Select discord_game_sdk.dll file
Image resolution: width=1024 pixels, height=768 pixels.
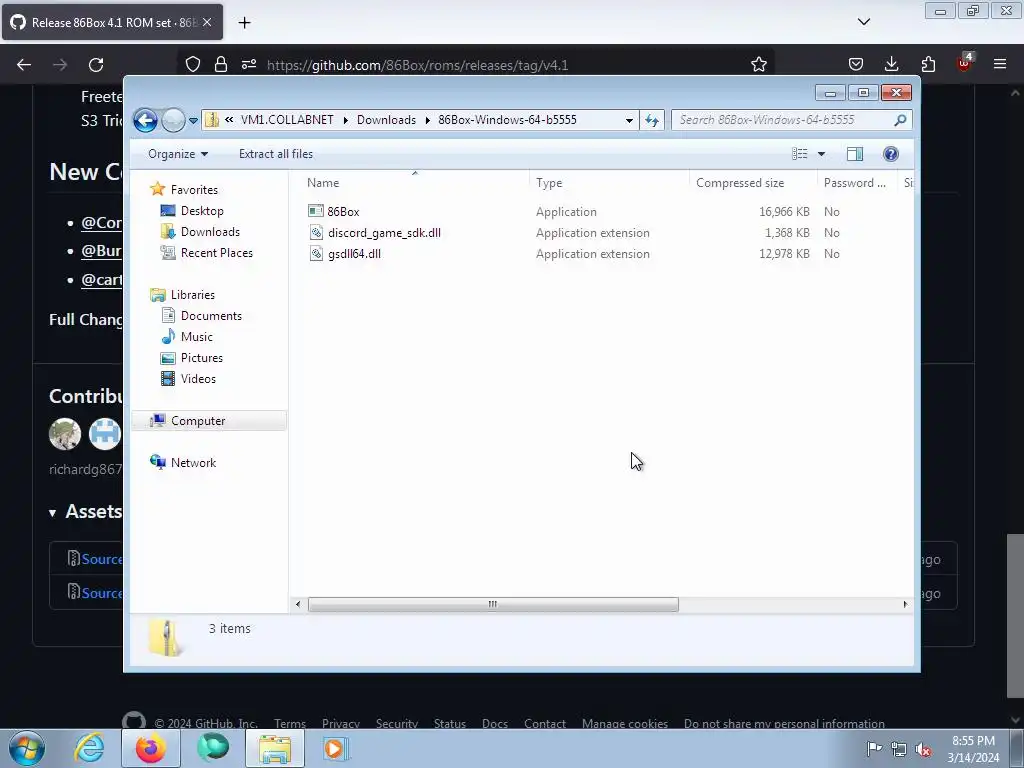click(384, 233)
